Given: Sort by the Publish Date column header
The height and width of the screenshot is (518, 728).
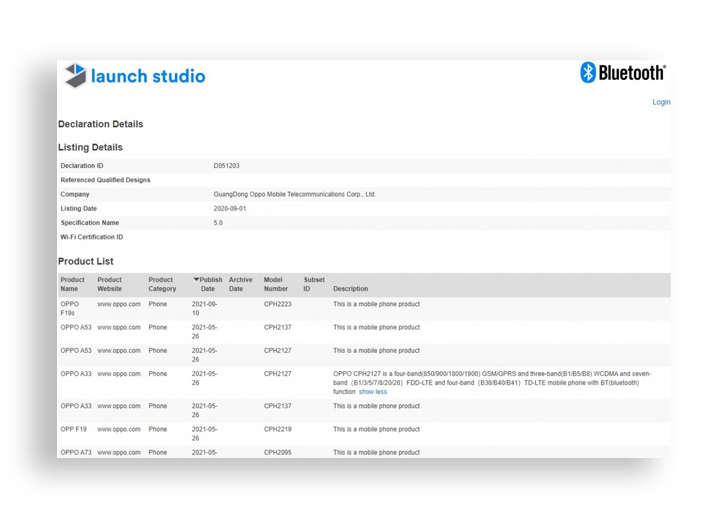Looking at the screenshot, I should [x=208, y=284].
